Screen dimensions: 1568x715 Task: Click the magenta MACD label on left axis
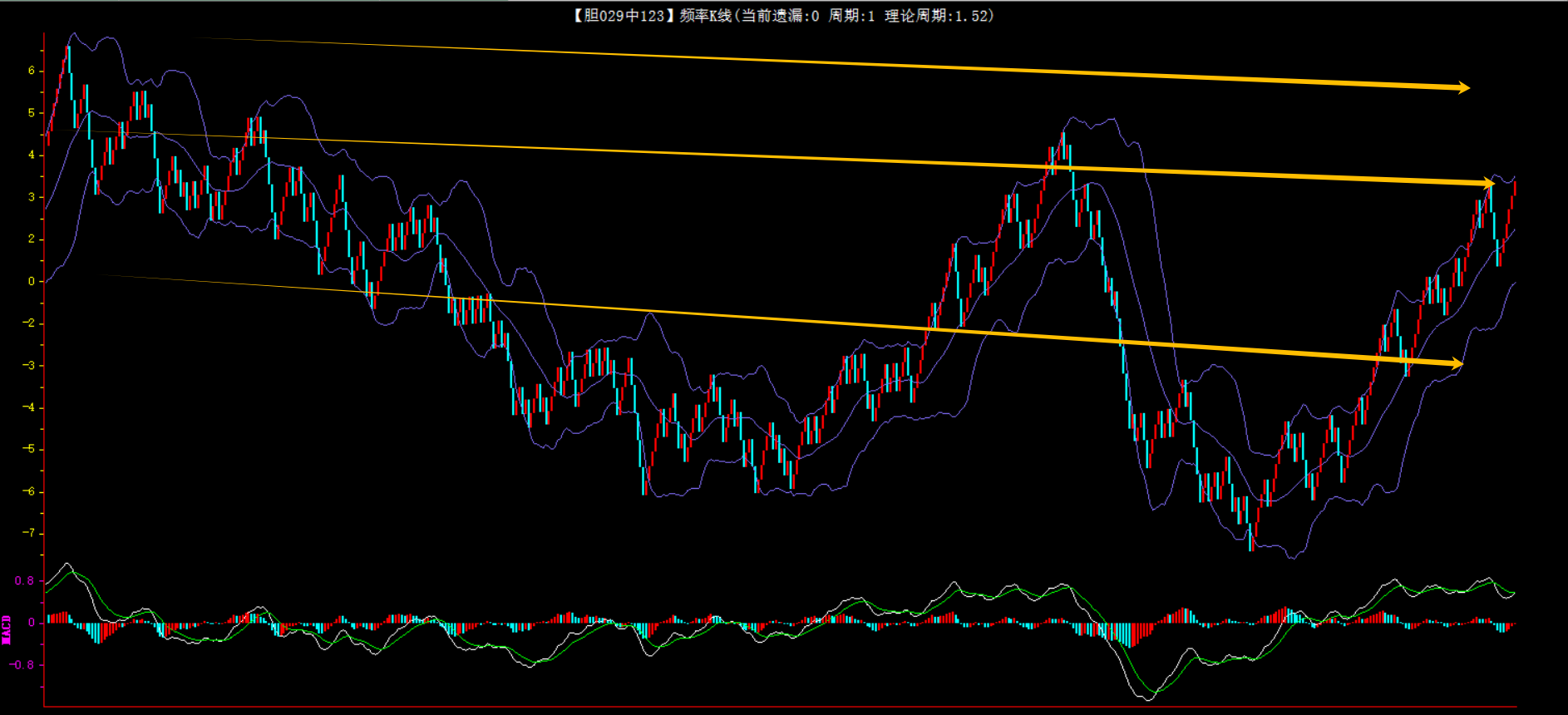point(7,629)
